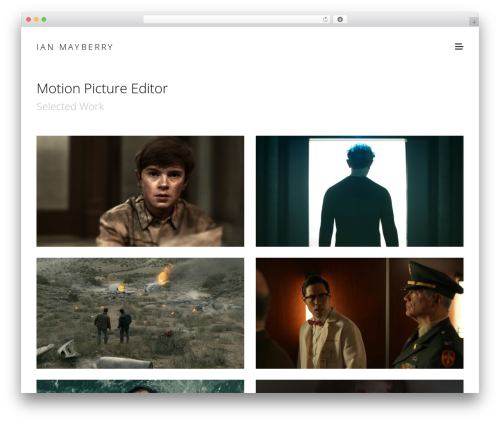Open a new tab with plus button
This screenshot has height=423, width=500.
coord(474,22)
